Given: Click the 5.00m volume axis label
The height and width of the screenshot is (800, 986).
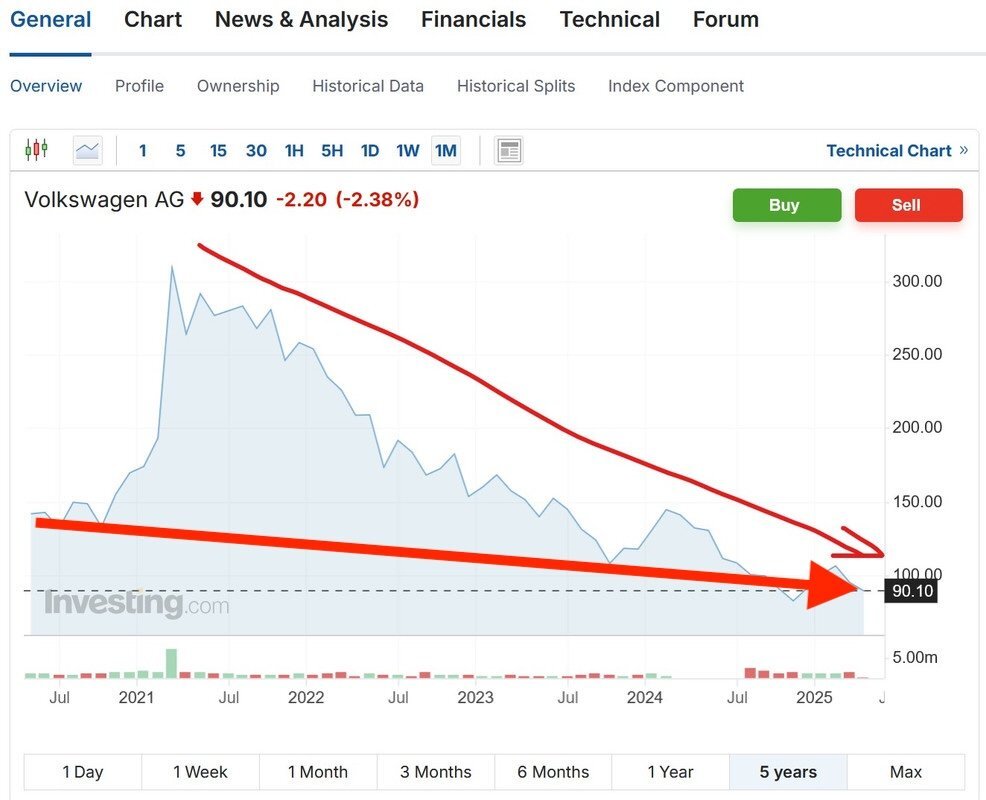Looking at the screenshot, I should pyautogui.click(x=915, y=658).
